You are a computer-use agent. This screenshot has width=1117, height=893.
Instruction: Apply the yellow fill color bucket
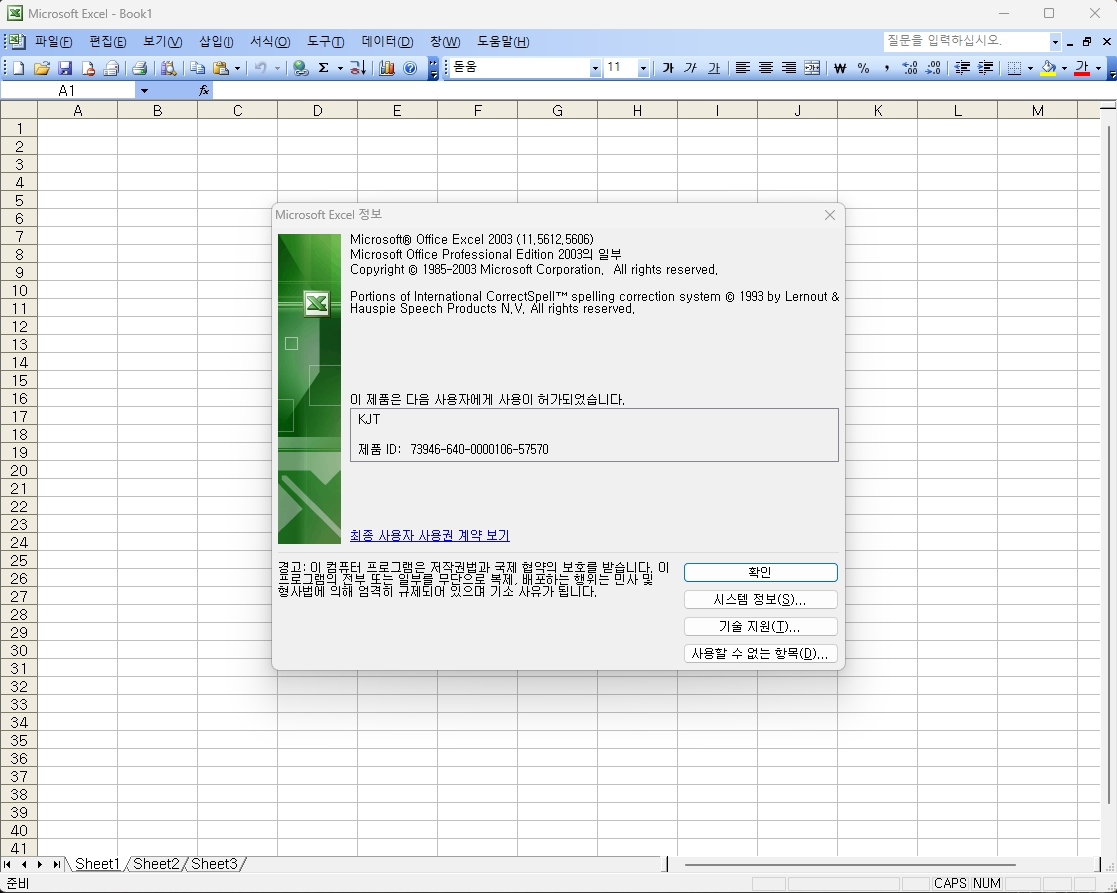[x=1047, y=68]
